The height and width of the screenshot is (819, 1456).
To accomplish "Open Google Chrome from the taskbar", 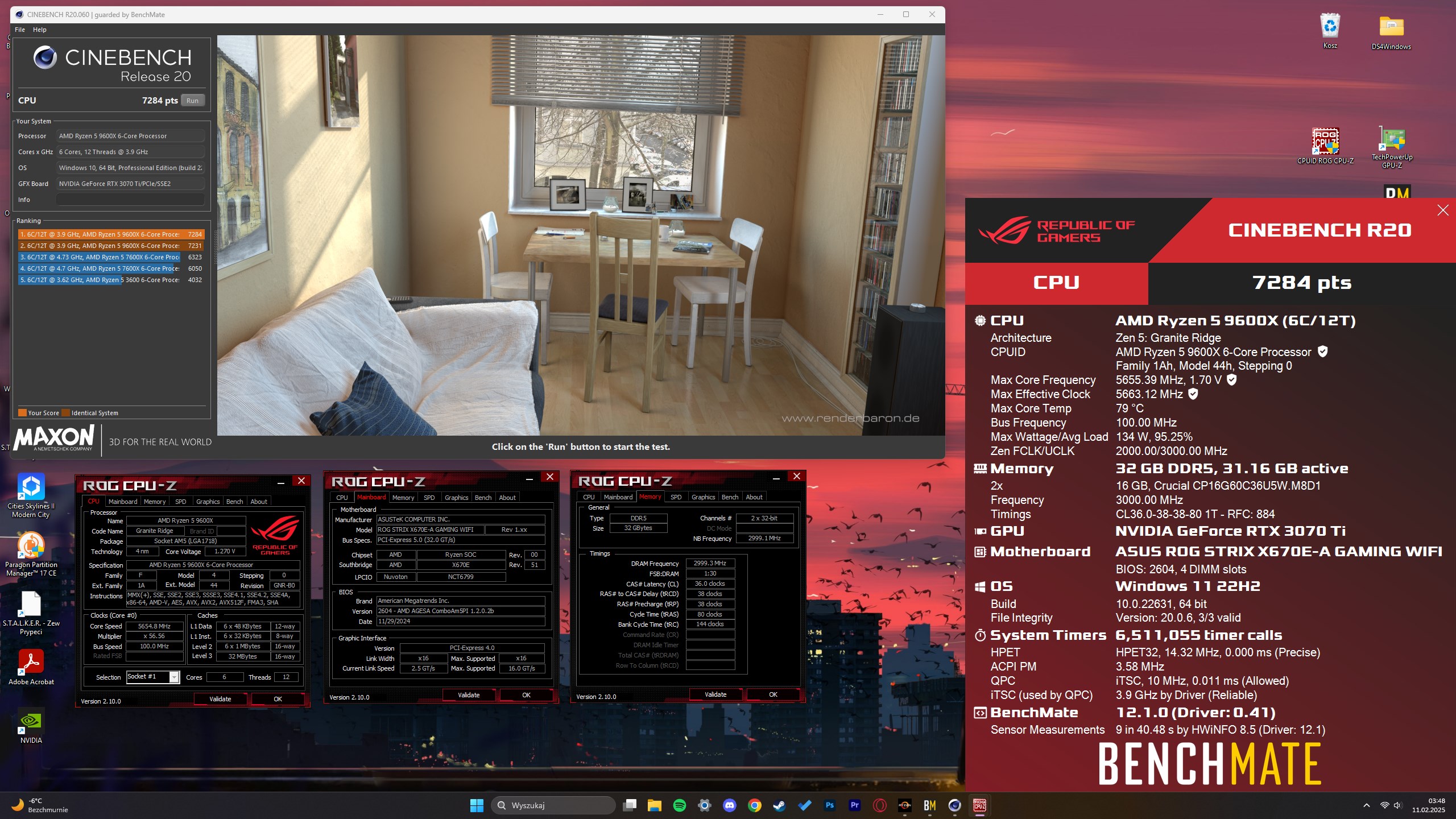I will coord(754,805).
